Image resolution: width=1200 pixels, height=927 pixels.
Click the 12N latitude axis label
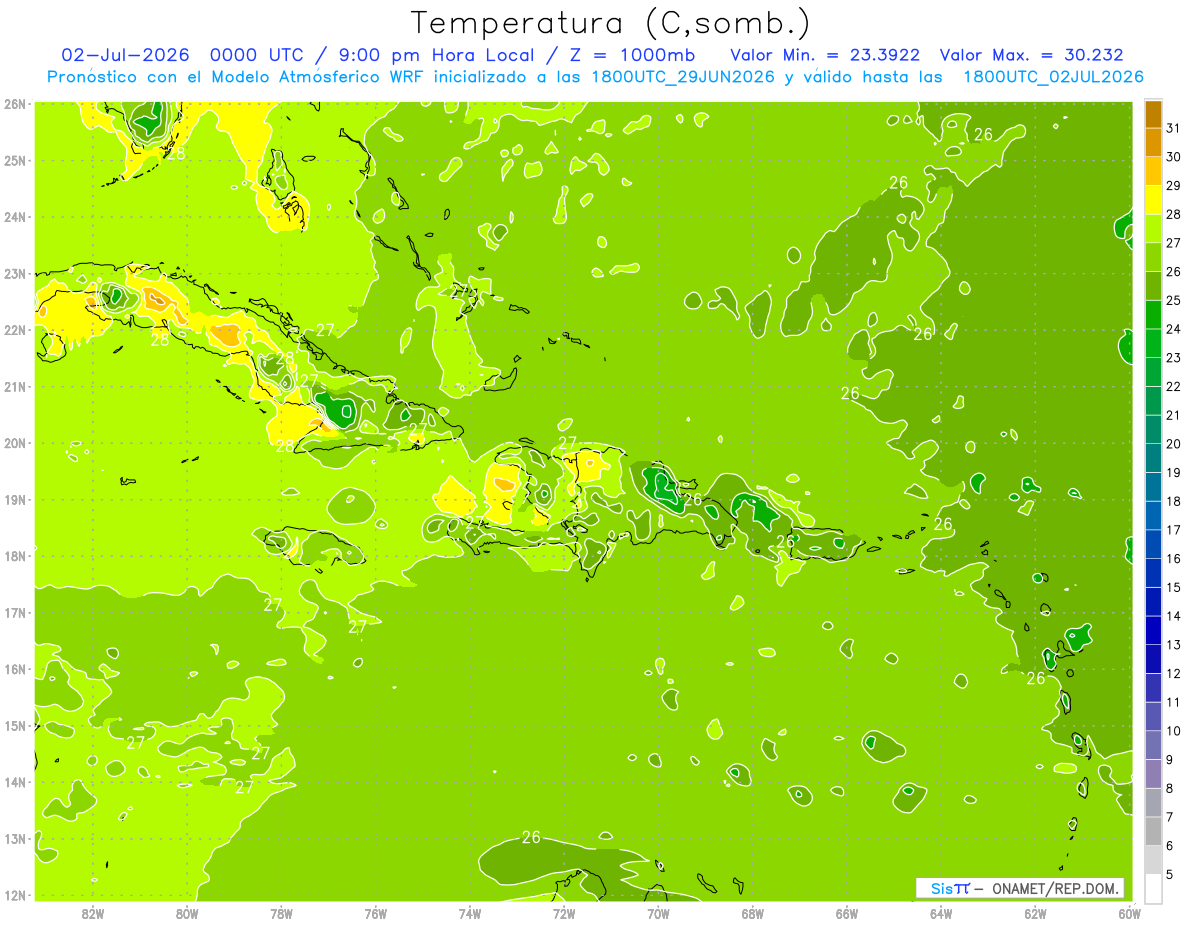[14, 895]
